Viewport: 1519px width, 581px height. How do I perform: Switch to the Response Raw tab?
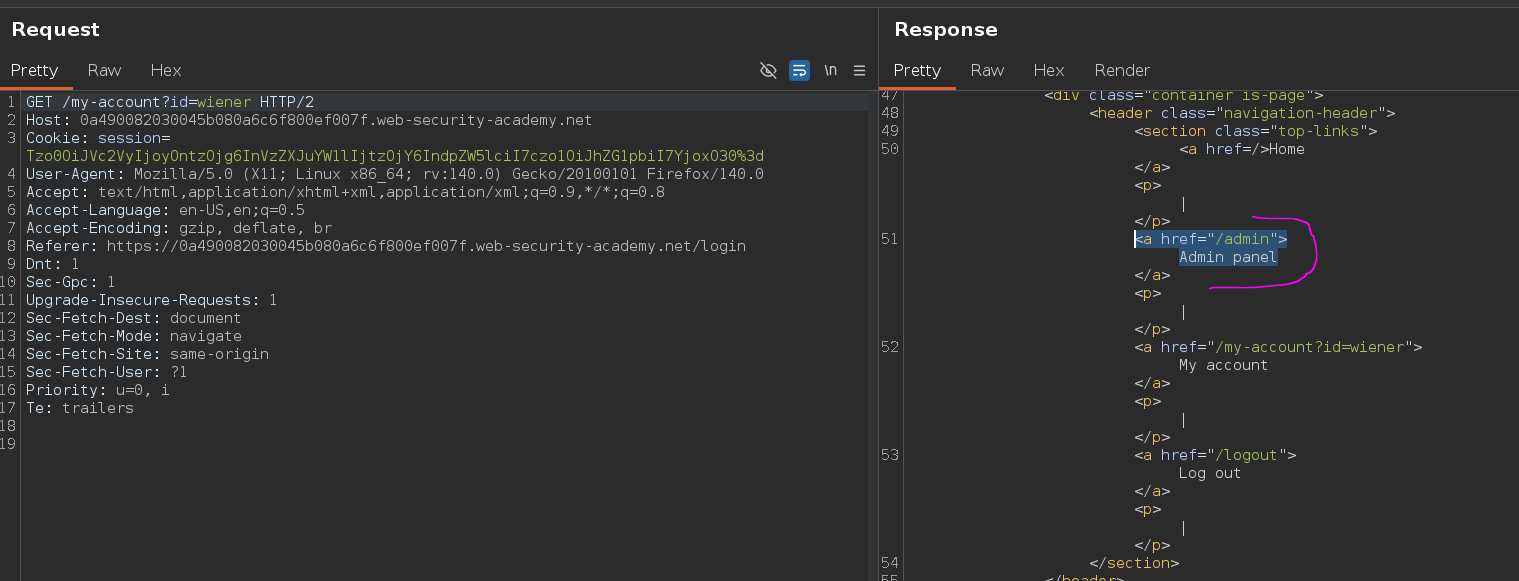[x=987, y=70]
